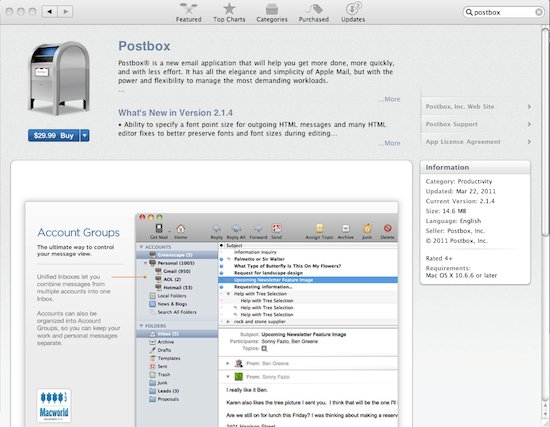
Task: Select the Greenscape account row
Action: [x=177, y=255]
